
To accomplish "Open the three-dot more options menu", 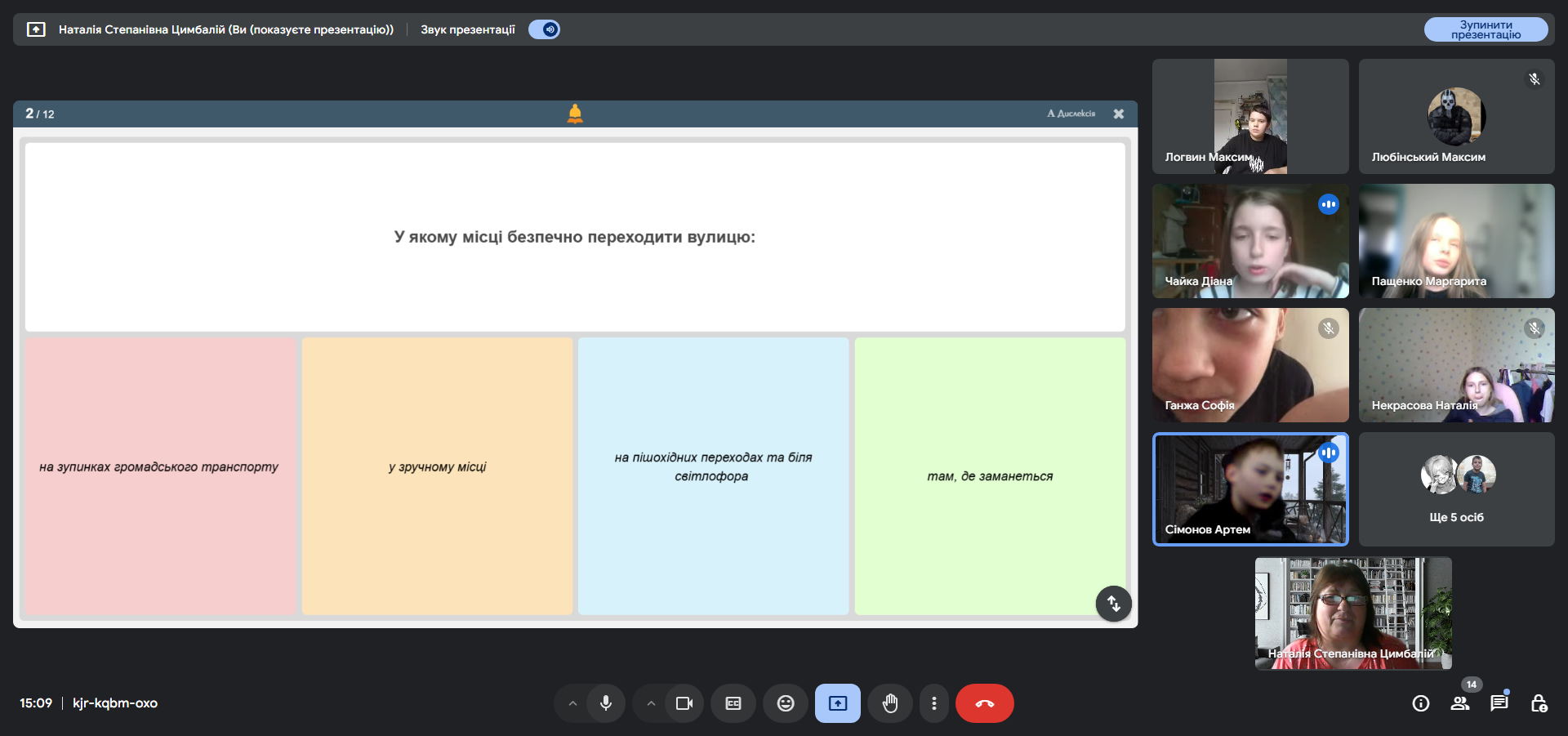I will pos(934,703).
